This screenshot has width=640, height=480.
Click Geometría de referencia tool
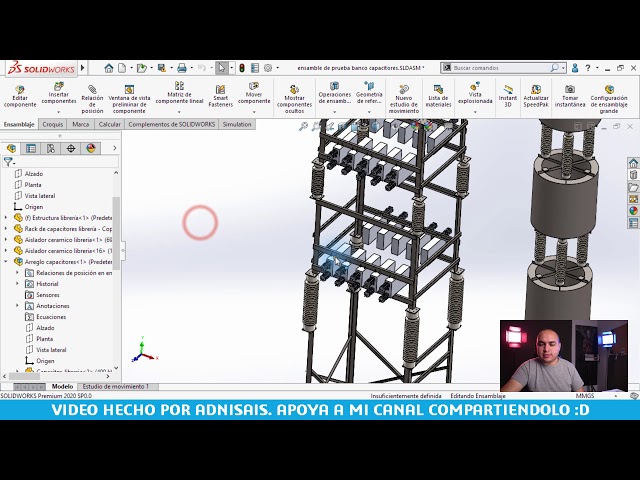pyautogui.click(x=369, y=93)
